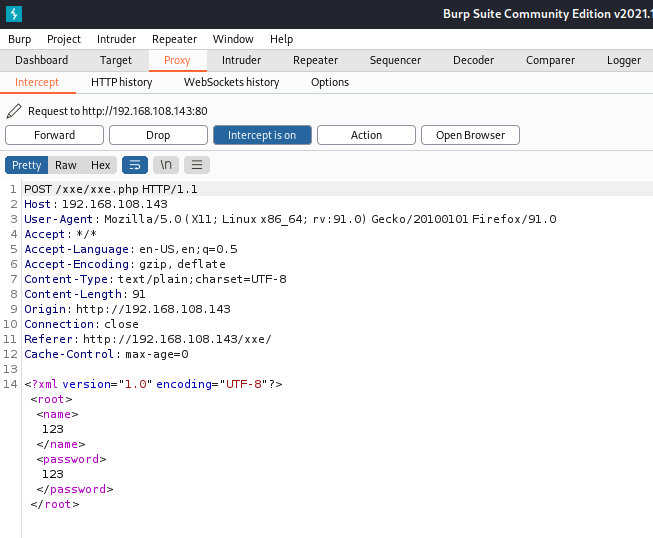Switch to the Comparer tab

point(550,60)
